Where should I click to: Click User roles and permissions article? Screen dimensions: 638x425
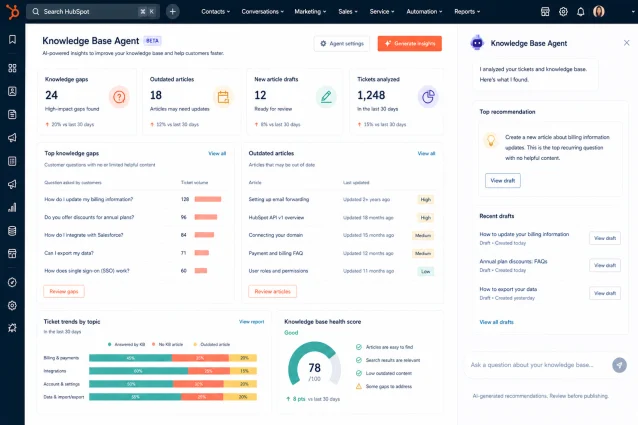pyautogui.click(x=278, y=271)
